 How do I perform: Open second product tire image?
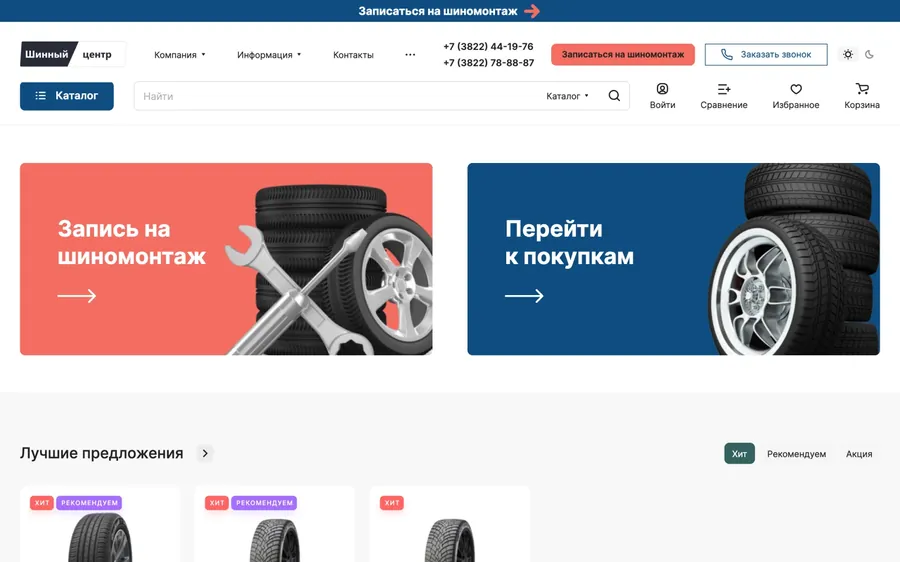click(x=275, y=540)
